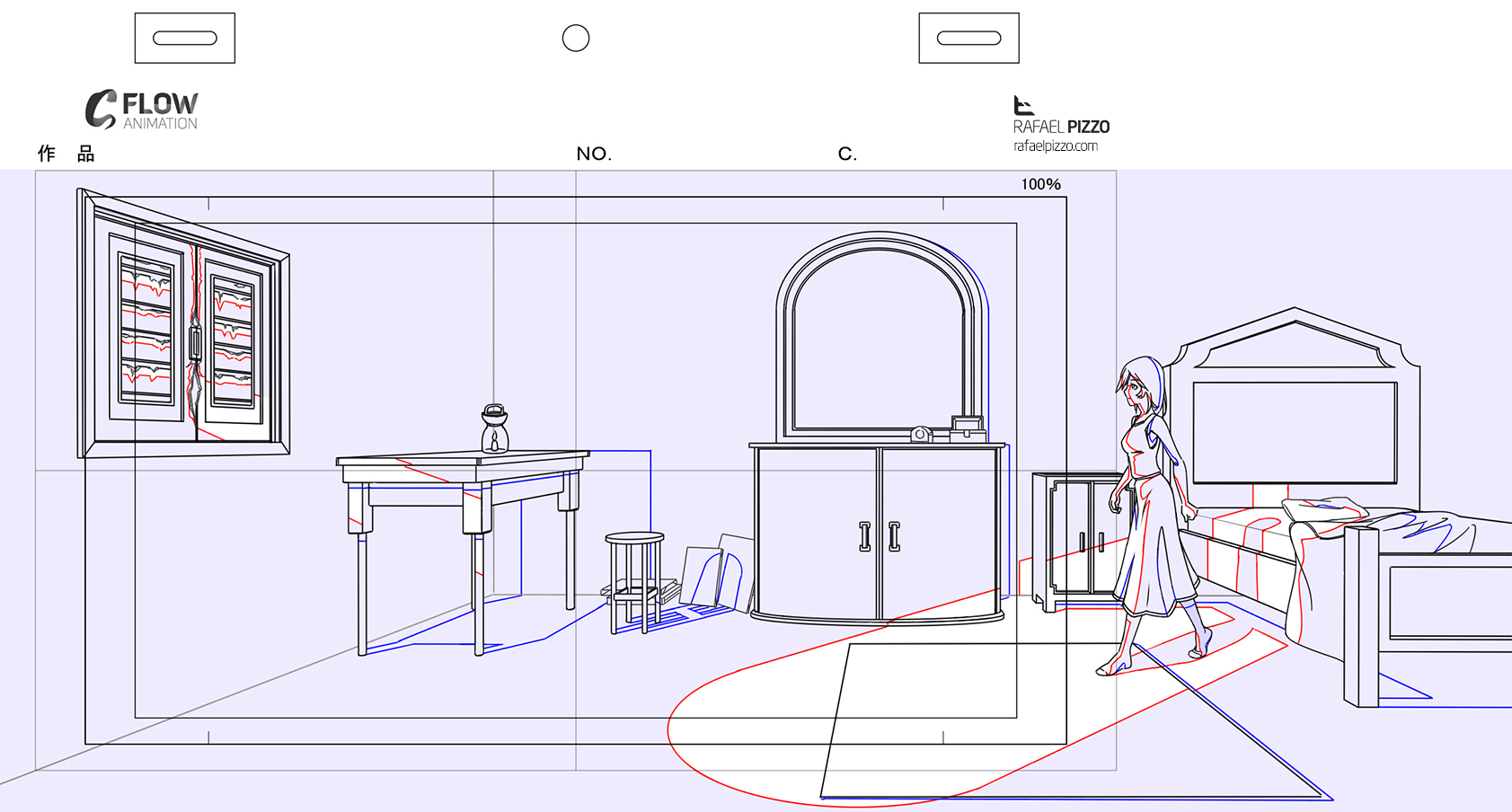Viewport: 1512px width, 812px height.
Task: Click the left rectangular peg hole
Action: pos(185,38)
